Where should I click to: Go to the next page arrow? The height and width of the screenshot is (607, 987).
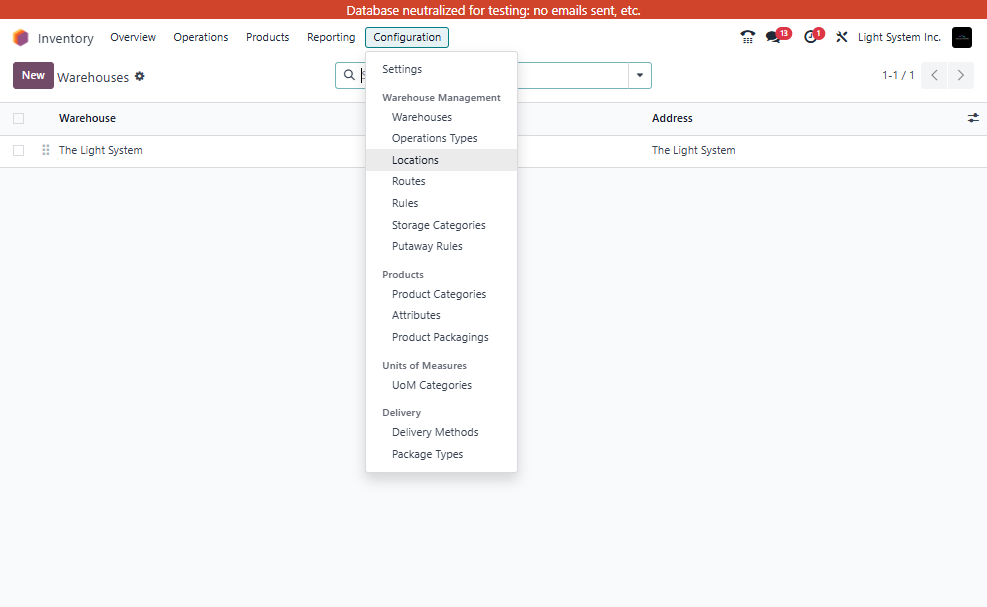coord(961,76)
